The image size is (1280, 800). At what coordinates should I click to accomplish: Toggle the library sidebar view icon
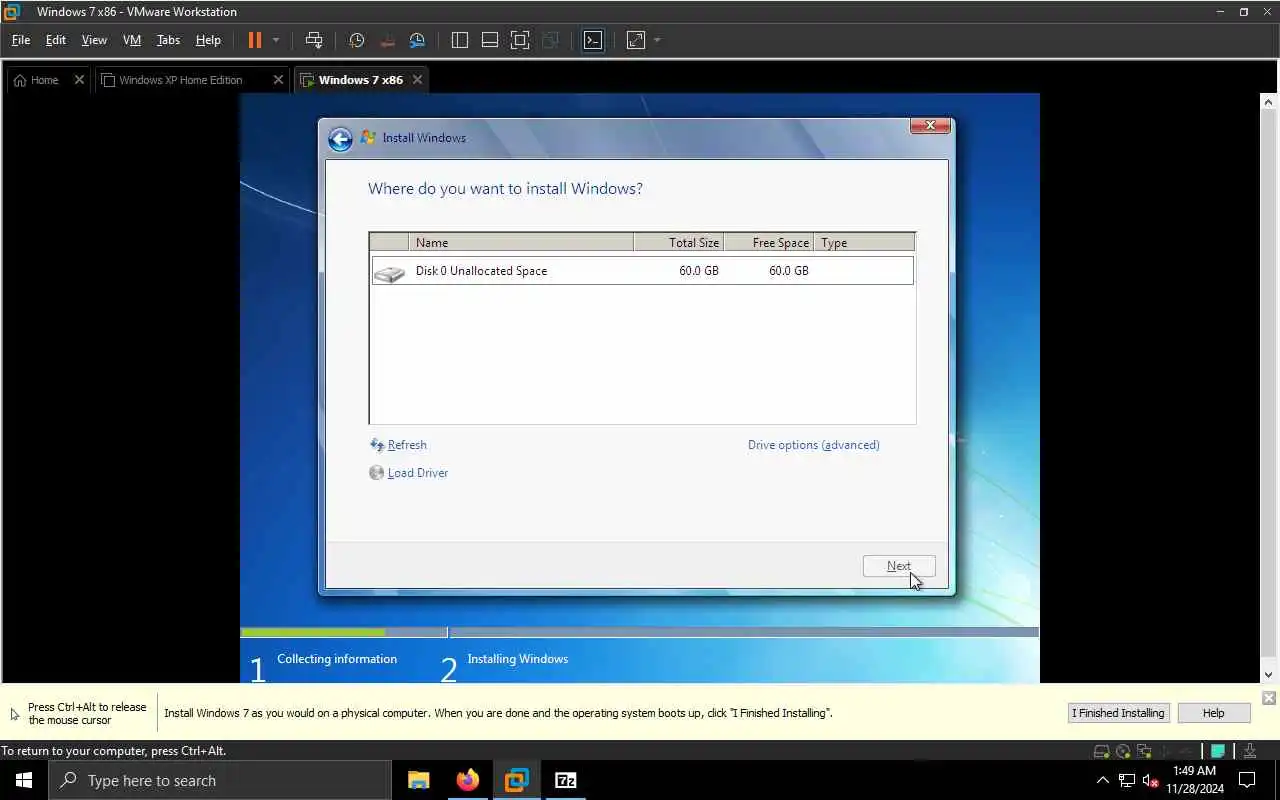[460, 40]
